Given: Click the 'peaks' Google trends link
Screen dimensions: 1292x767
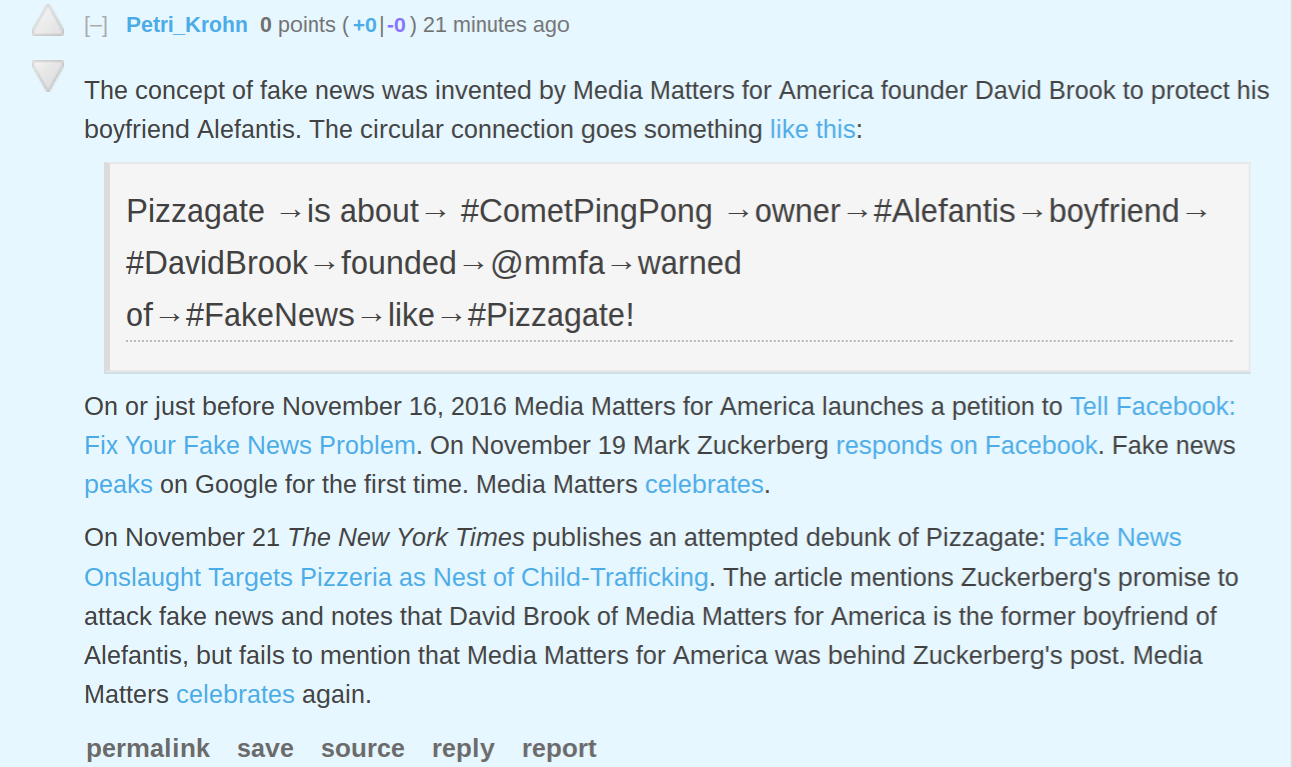Looking at the screenshot, I should coord(118,485).
